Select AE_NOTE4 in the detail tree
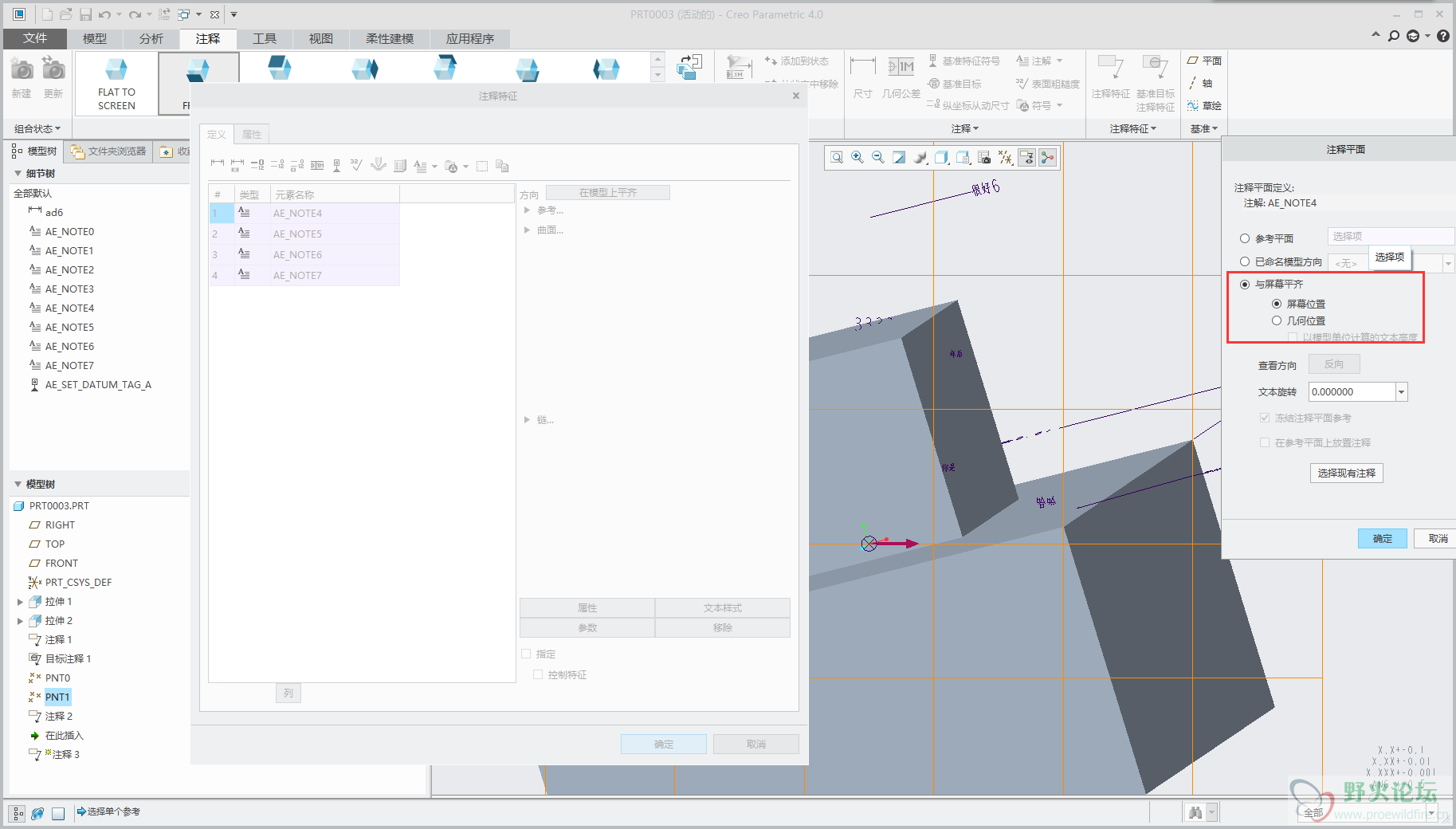The width and height of the screenshot is (1456, 829). click(69, 308)
